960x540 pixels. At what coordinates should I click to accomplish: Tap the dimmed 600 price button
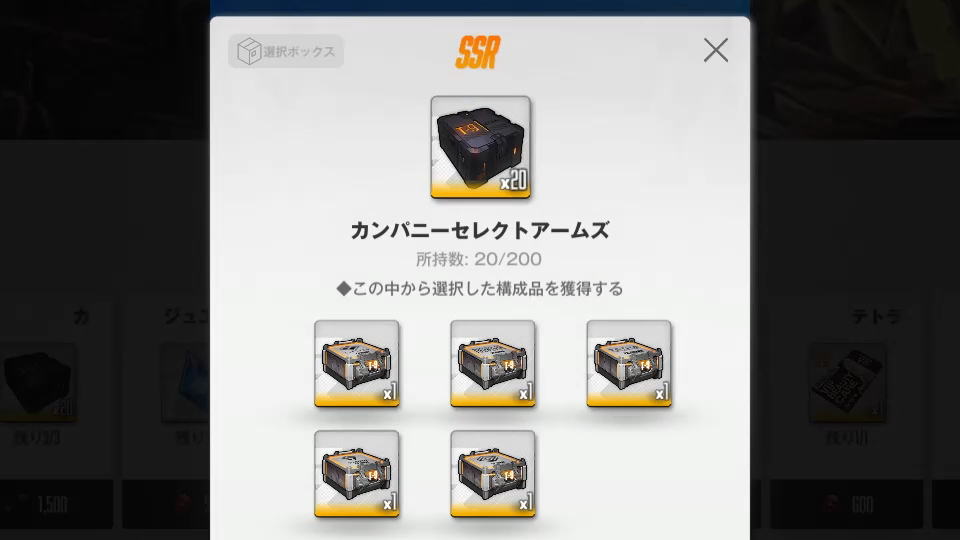pos(846,504)
